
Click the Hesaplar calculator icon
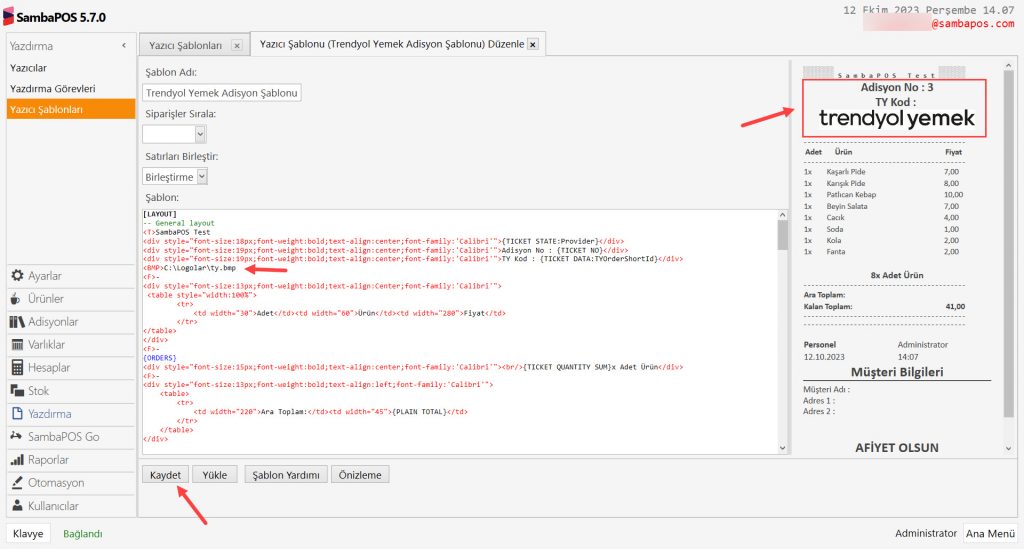(x=18, y=368)
